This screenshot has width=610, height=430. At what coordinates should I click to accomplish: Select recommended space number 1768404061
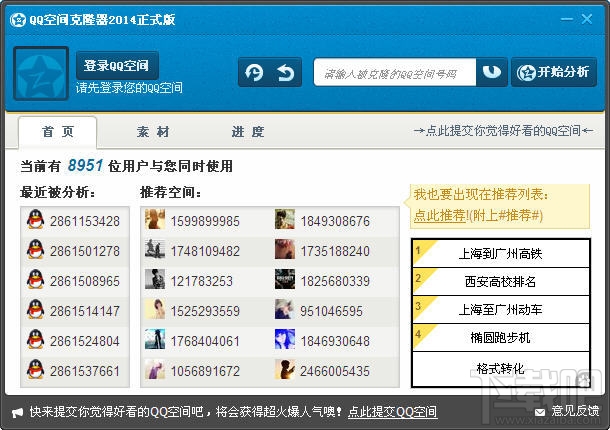[205, 341]
